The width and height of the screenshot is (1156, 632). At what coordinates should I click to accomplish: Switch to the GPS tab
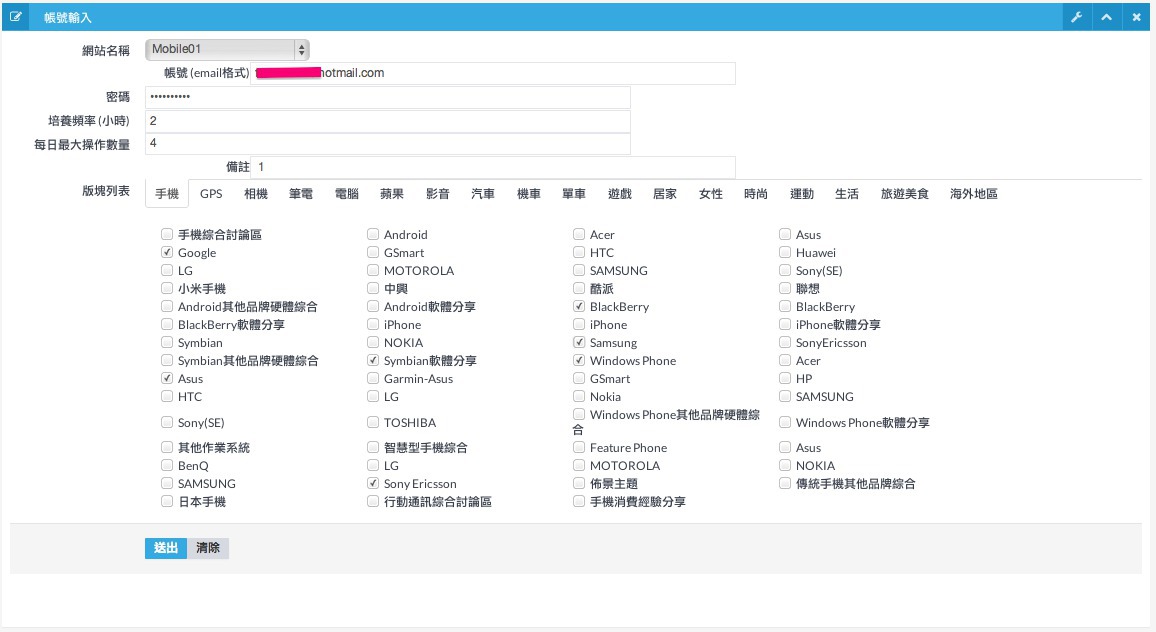(x=211, y=194)
